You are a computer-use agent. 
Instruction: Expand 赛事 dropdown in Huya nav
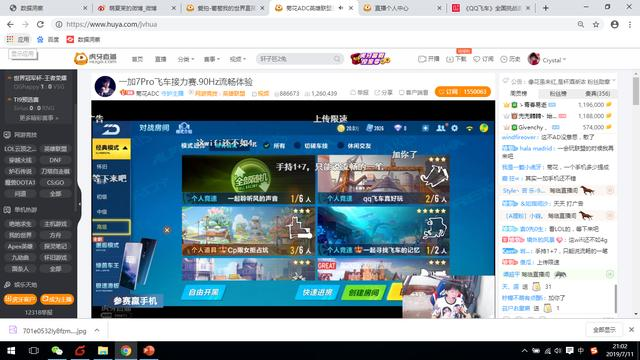[x=212, y=59]
